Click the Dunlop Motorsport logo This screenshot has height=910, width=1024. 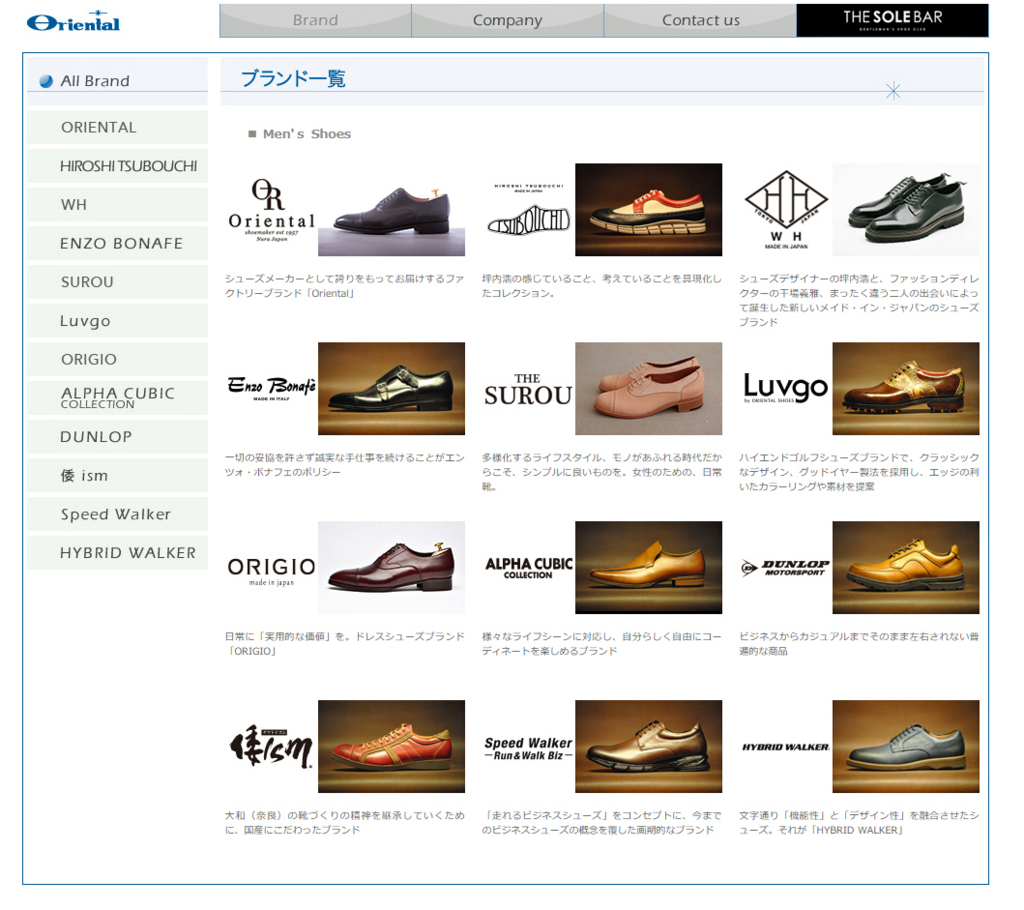coord(786,568)
